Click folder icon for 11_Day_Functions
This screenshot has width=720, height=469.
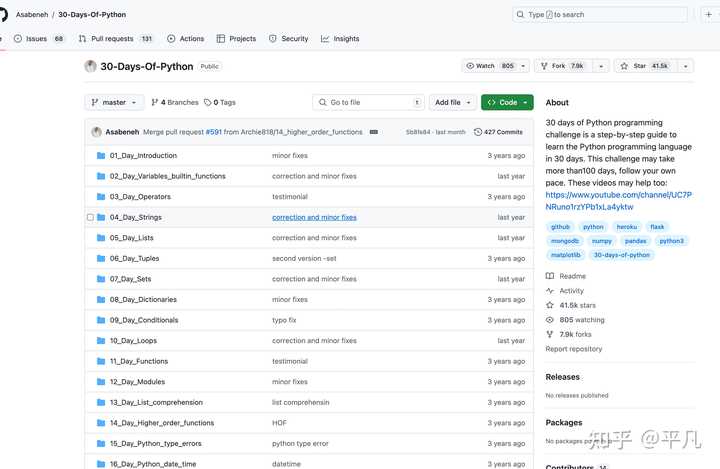click(x=101, y=361)
